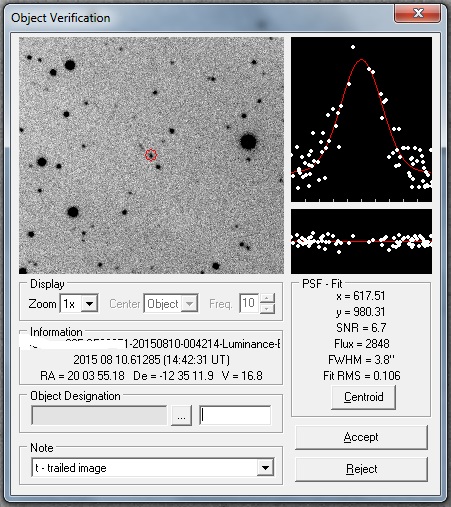Open the Zoom dropdown arrow

(89, 304)
